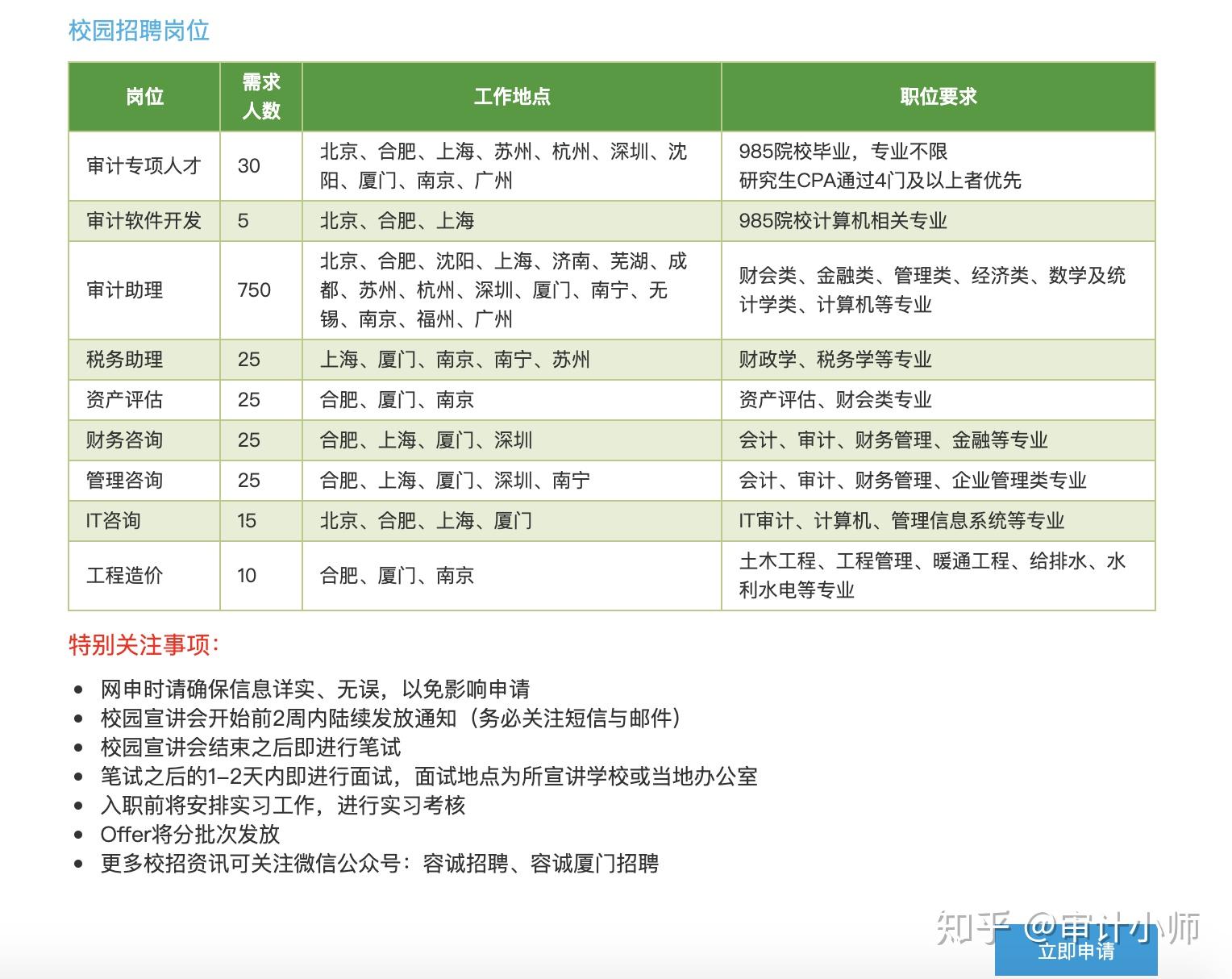Select the 工程造价 position cell
The image size is (1232, 979).
144,576
